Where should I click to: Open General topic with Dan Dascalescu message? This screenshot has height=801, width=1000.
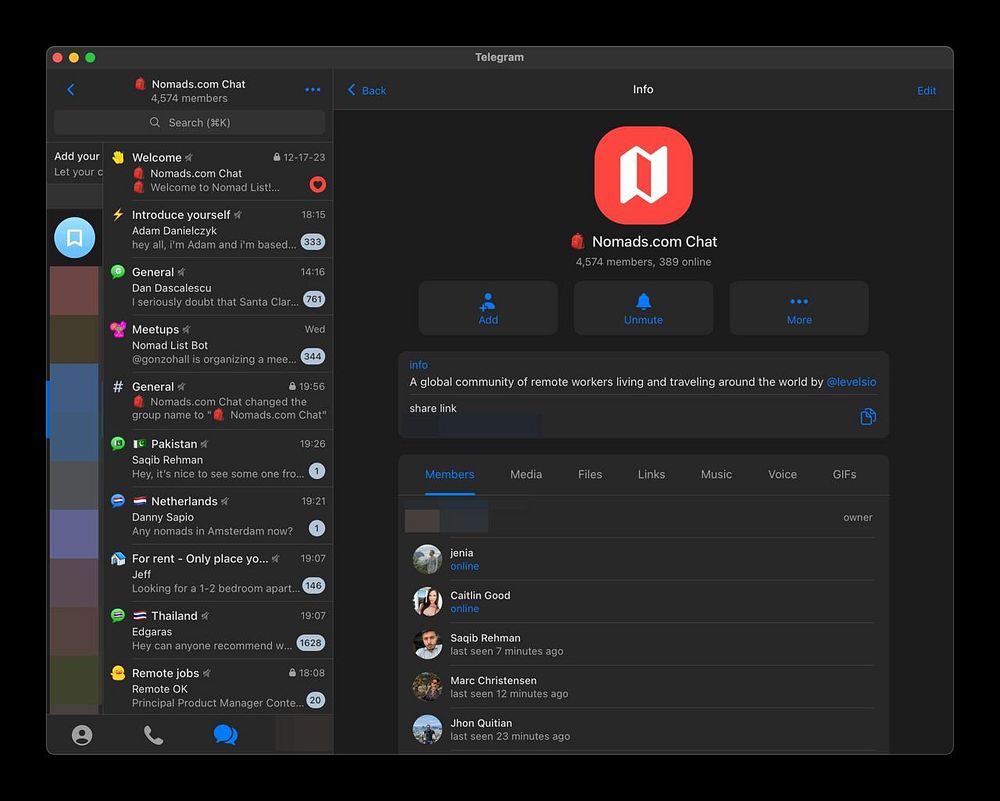pyautogui.click(x=218, y=286)
